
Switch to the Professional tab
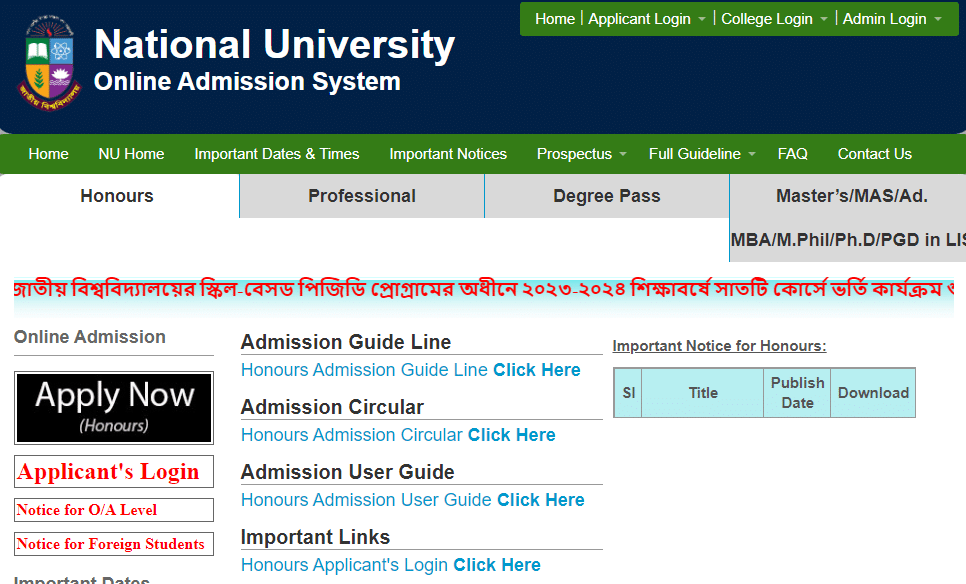[361, 196]
